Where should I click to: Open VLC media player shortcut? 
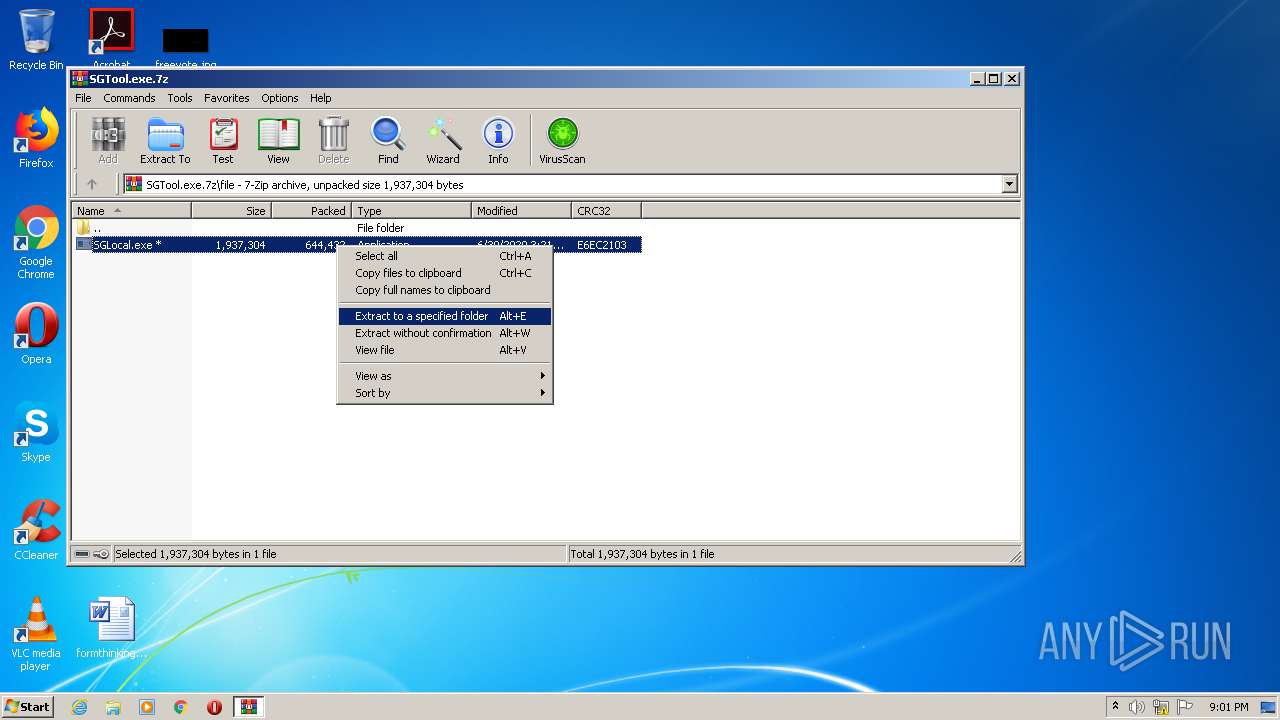point(36,634)
